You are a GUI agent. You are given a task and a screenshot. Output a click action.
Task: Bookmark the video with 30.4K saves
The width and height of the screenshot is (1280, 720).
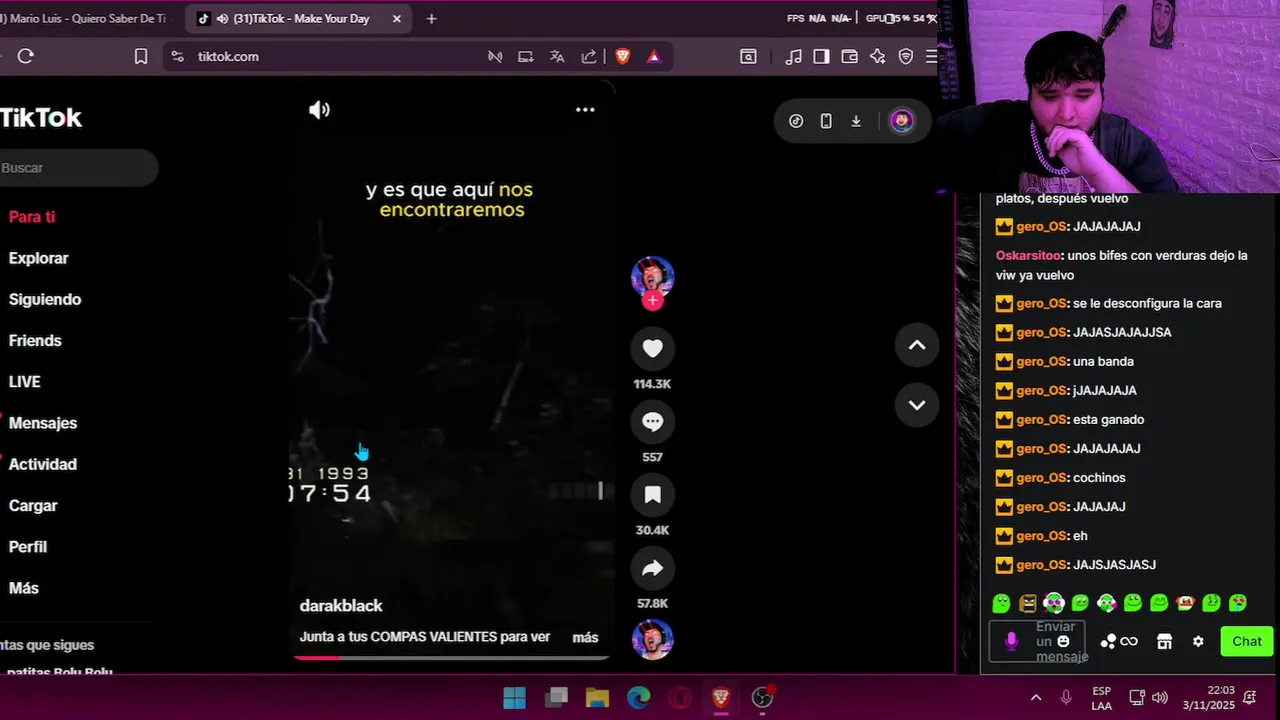(x=652, y=494)
